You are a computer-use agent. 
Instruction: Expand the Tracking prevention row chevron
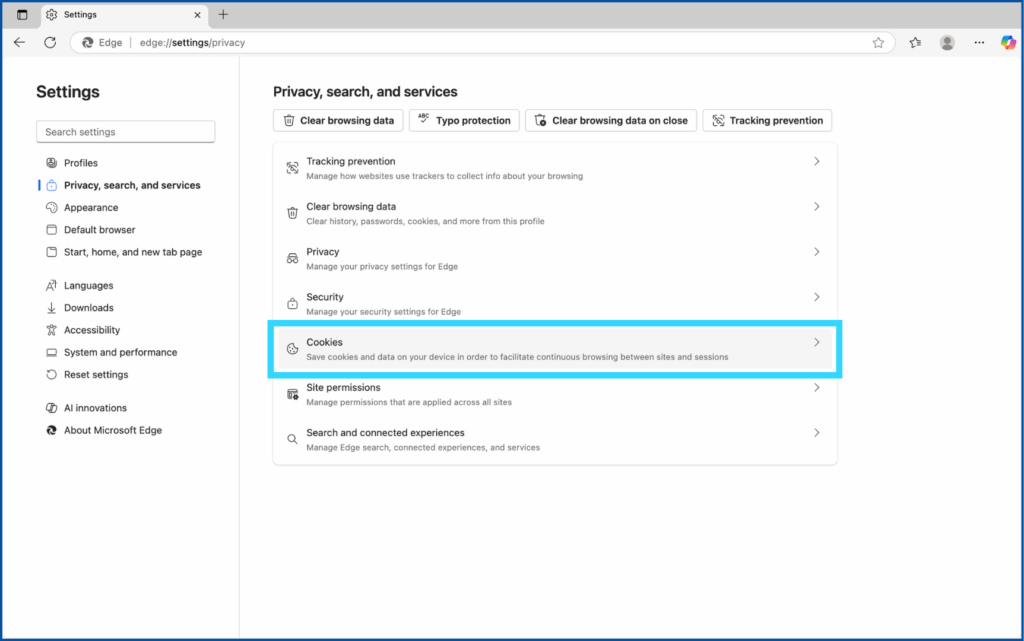816,161
